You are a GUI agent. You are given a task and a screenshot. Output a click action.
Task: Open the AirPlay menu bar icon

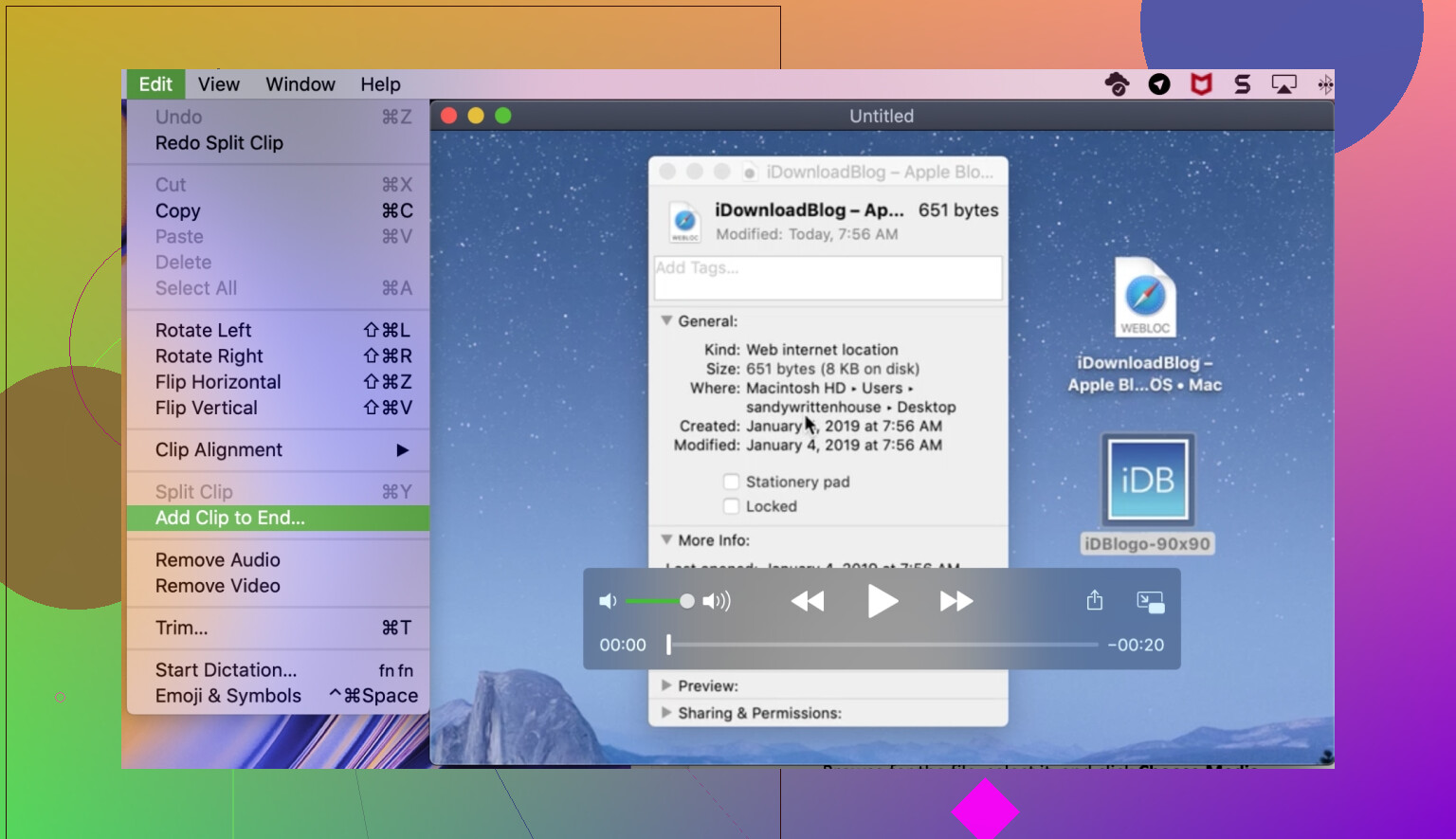(1283, 84)
